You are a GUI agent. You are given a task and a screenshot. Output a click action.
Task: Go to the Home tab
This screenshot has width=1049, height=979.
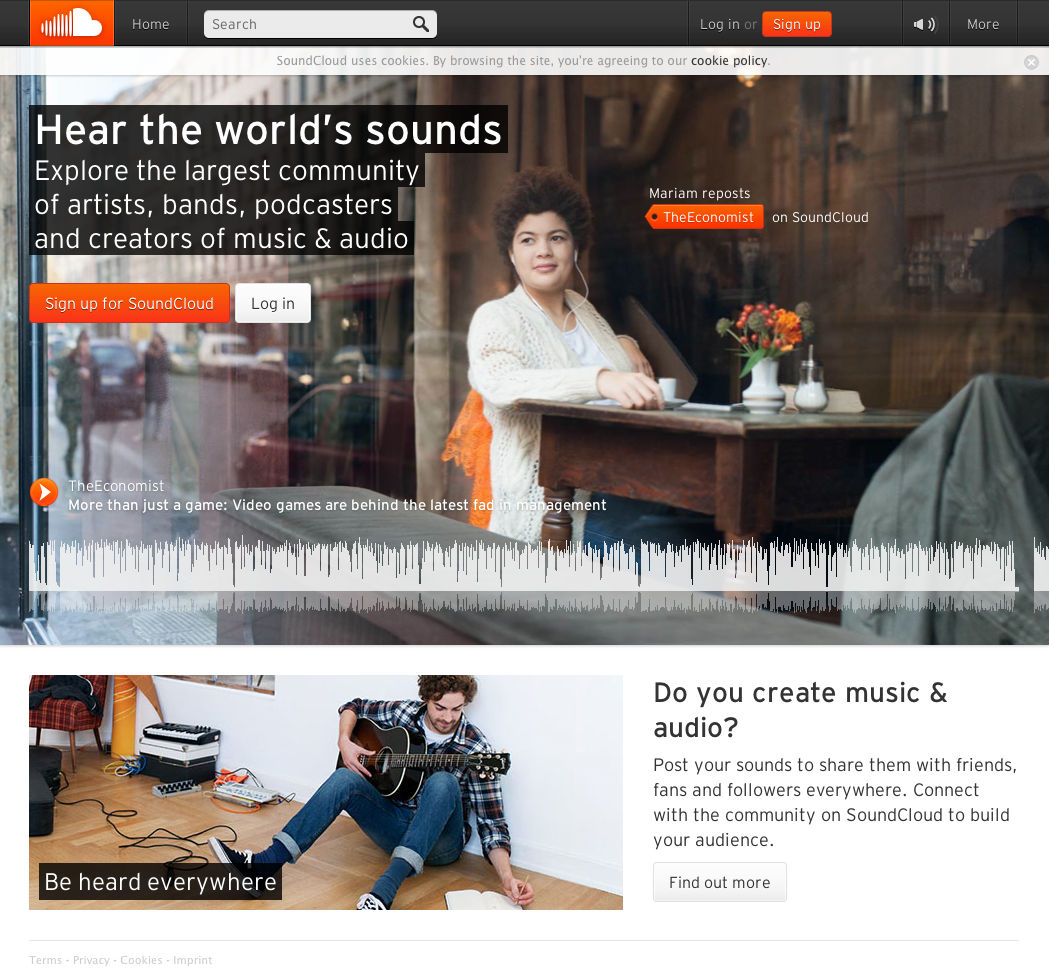151,24
